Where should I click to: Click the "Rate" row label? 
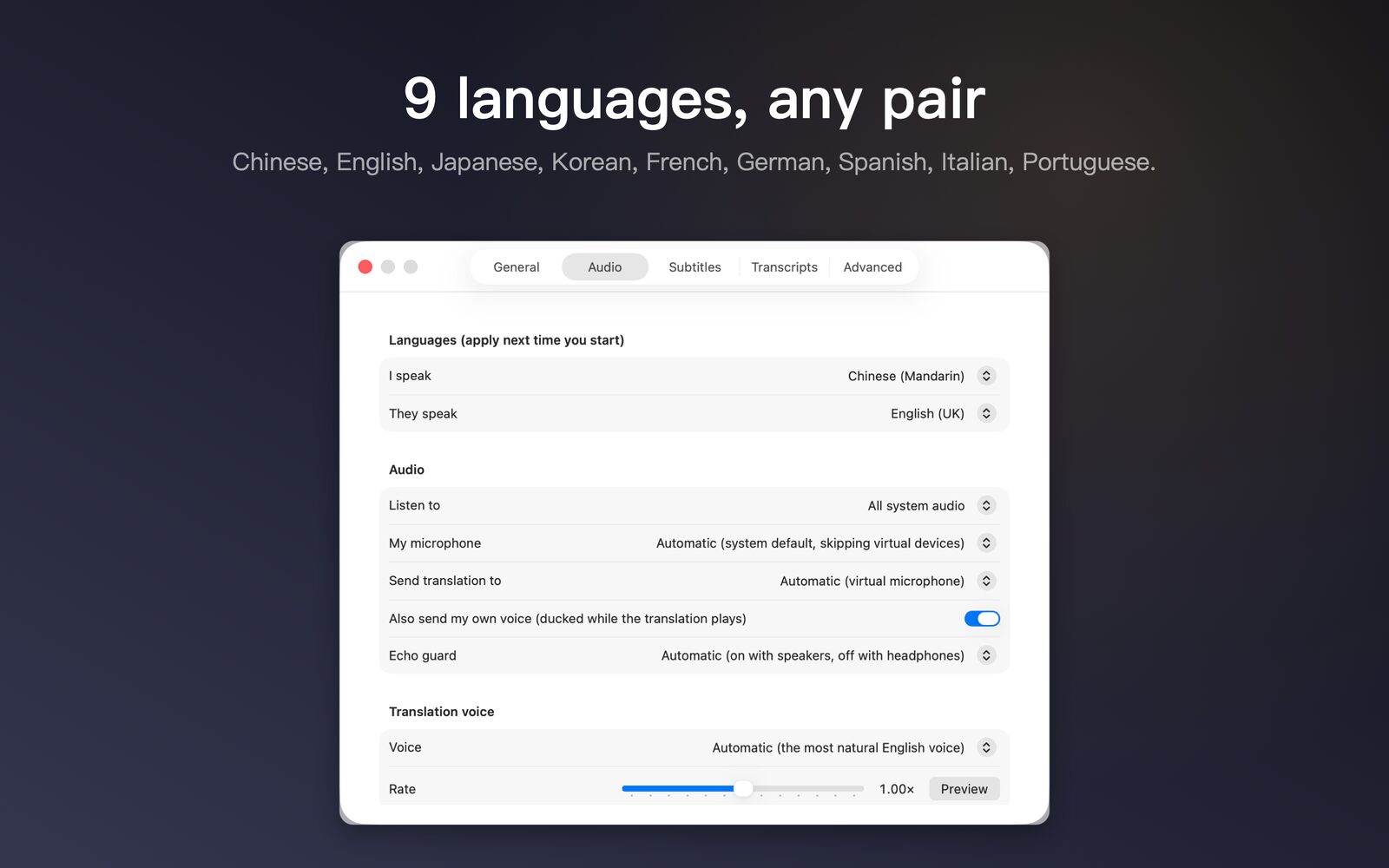[x=402, y=789]
